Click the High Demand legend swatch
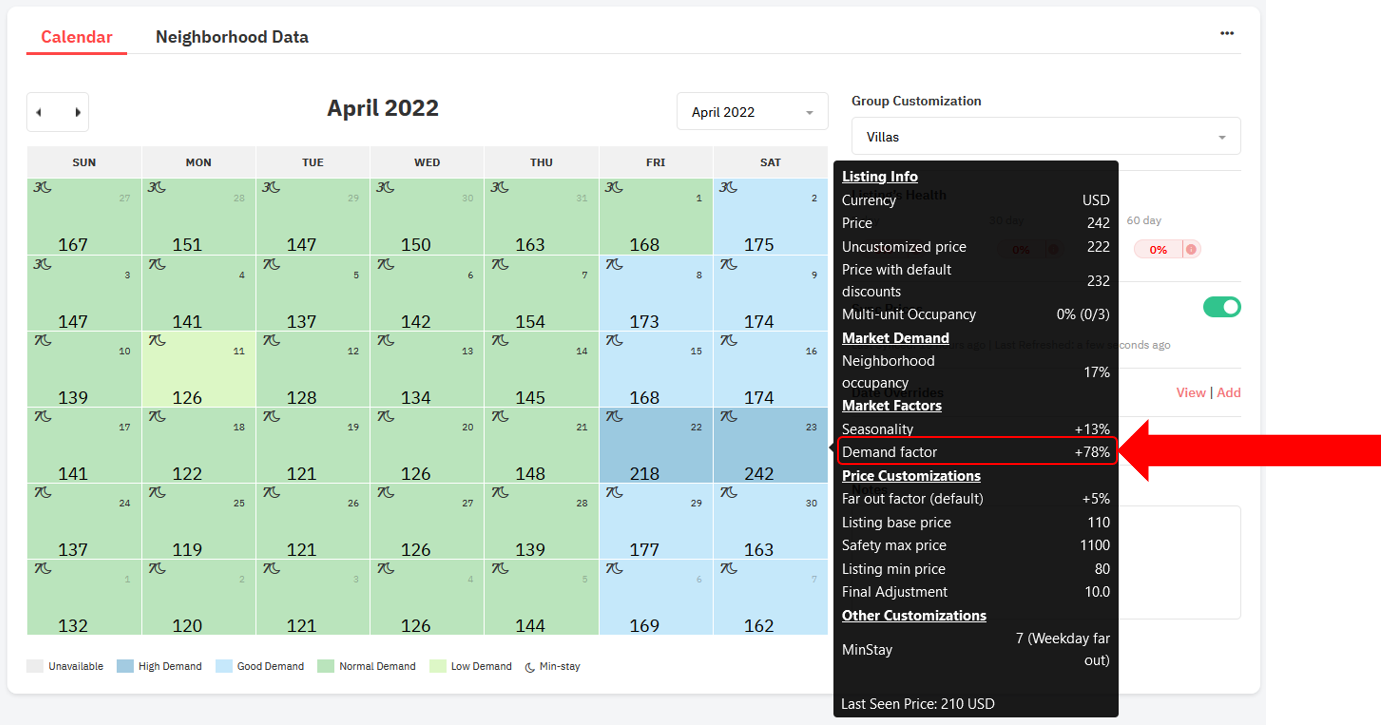Screen dimensions: 1383x726 tap(125, 666)
